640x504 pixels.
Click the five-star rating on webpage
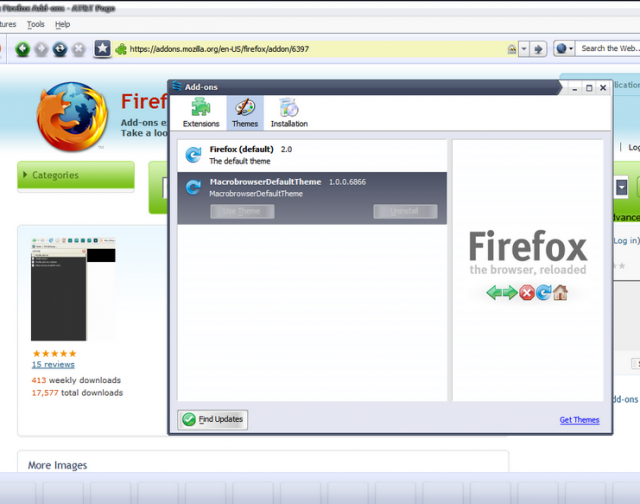[x=54, y=353]
